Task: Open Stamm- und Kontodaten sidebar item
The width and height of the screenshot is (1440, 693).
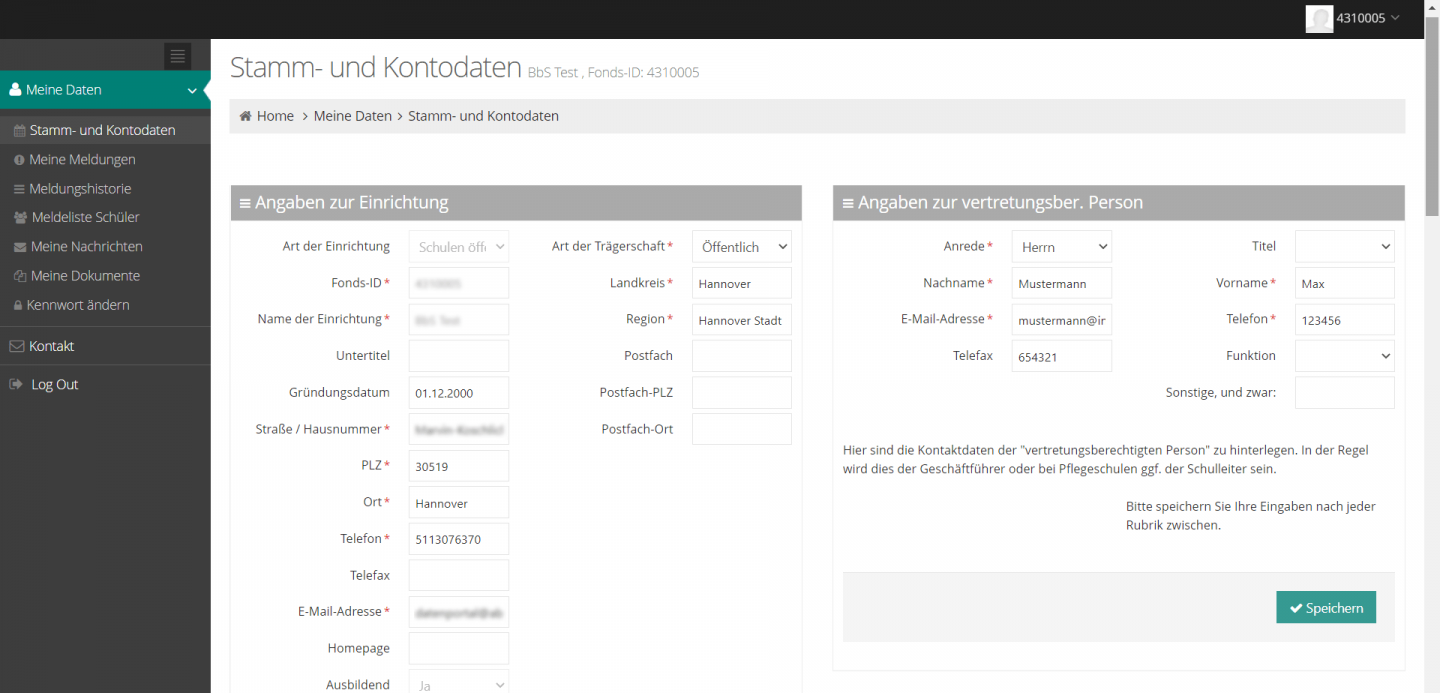Action: 105,130
